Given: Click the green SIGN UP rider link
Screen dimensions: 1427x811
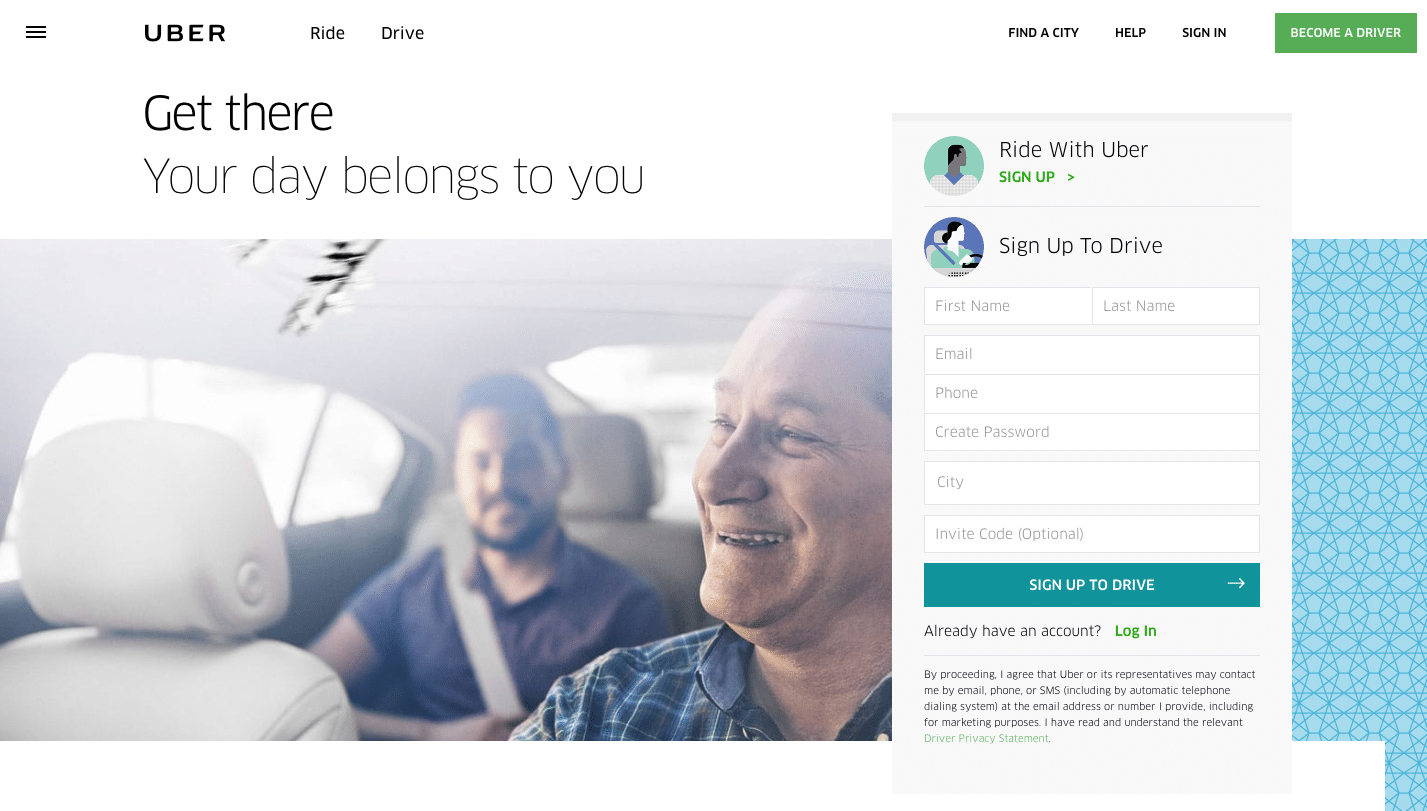Looking at the screenshot, I should tap(1027, 177).
